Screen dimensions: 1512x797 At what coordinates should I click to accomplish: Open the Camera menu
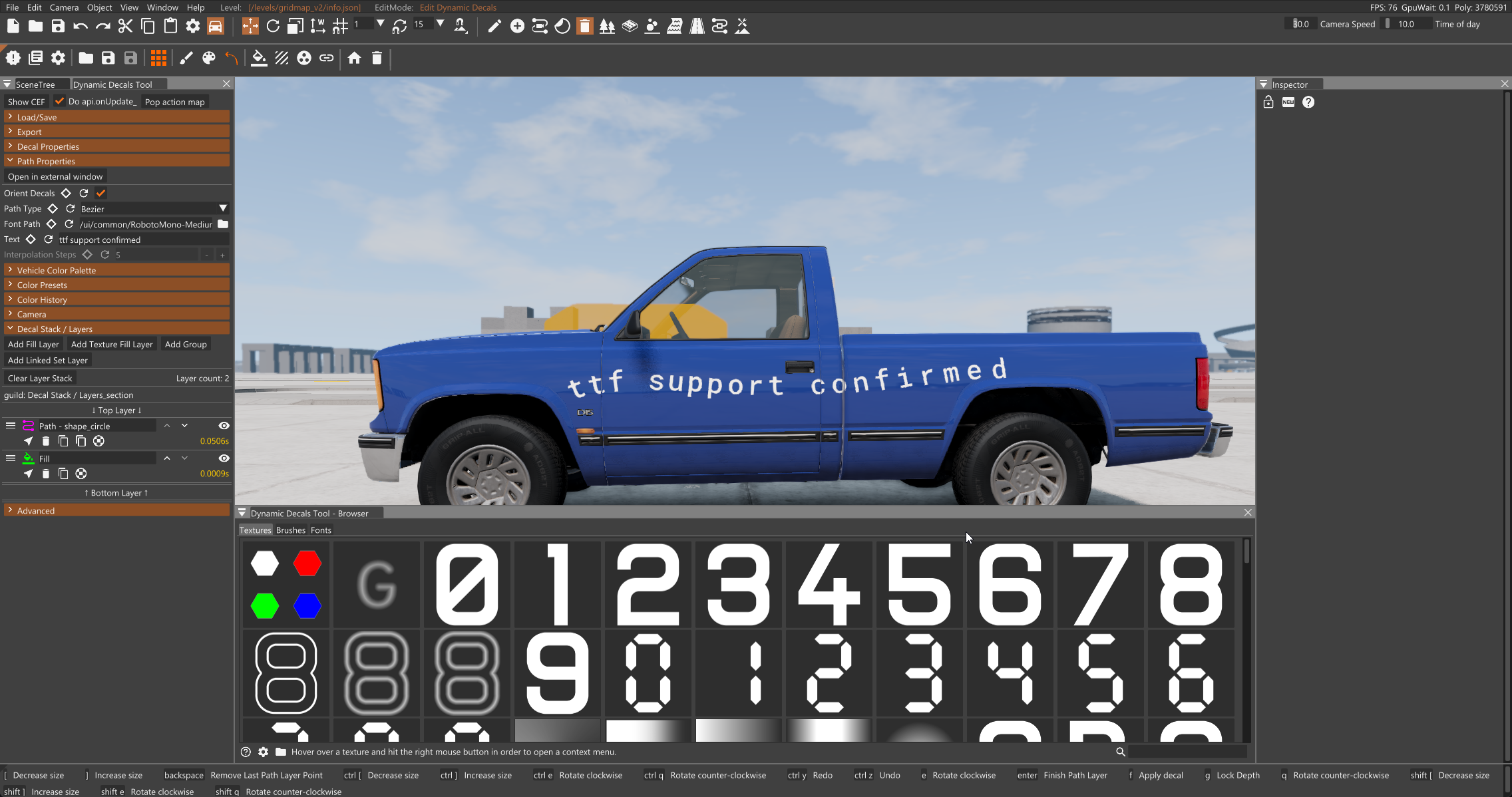64,7
